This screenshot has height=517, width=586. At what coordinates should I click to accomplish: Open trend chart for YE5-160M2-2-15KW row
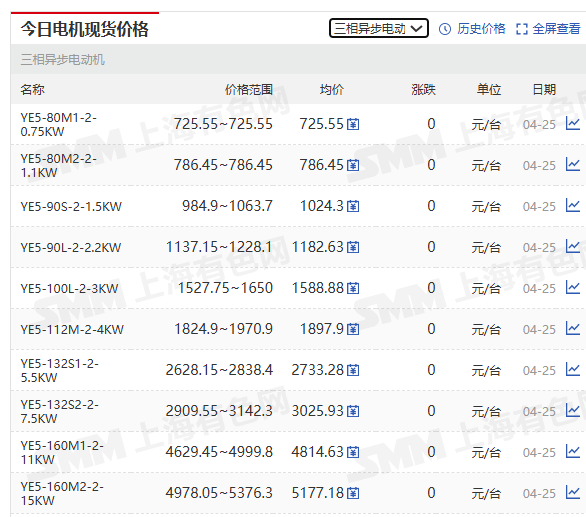(x=573, y=492)
